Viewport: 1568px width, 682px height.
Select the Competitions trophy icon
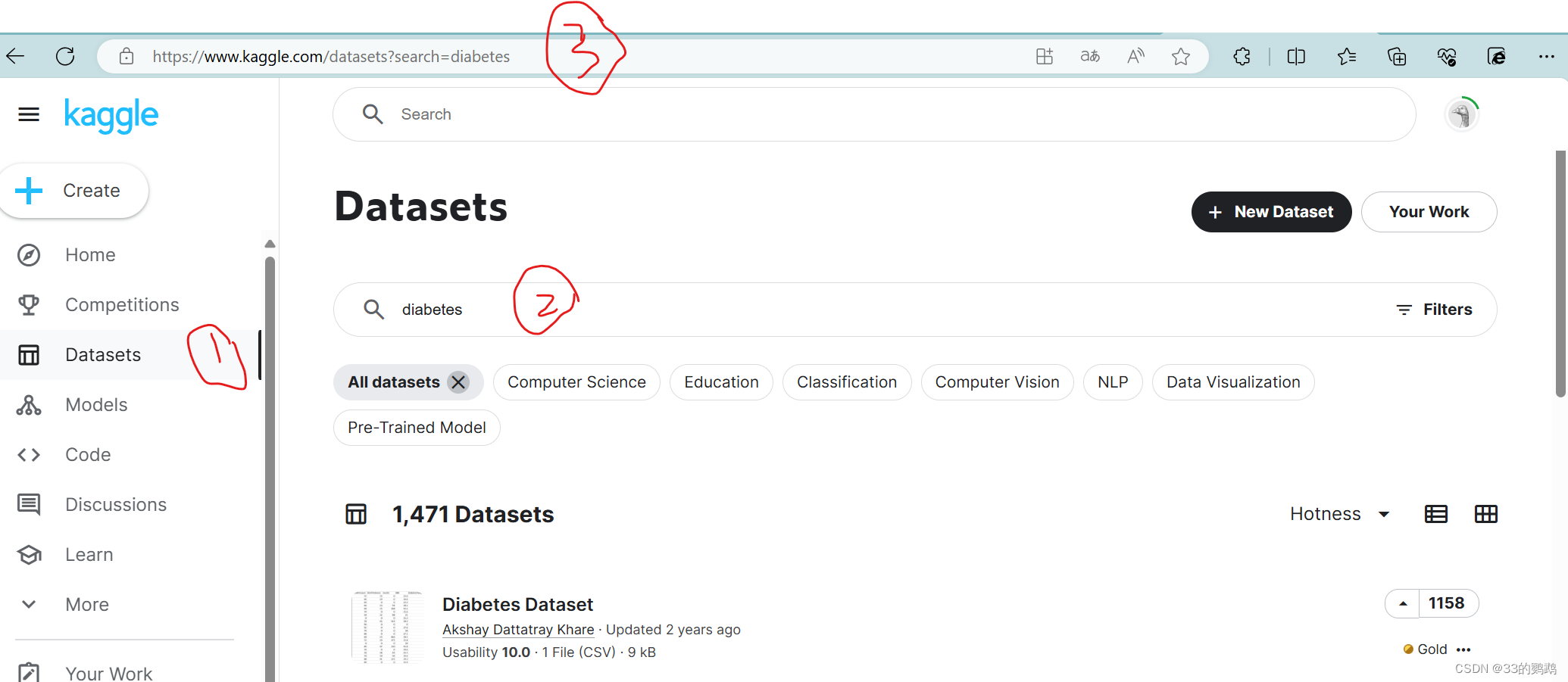tap(28, 304)
